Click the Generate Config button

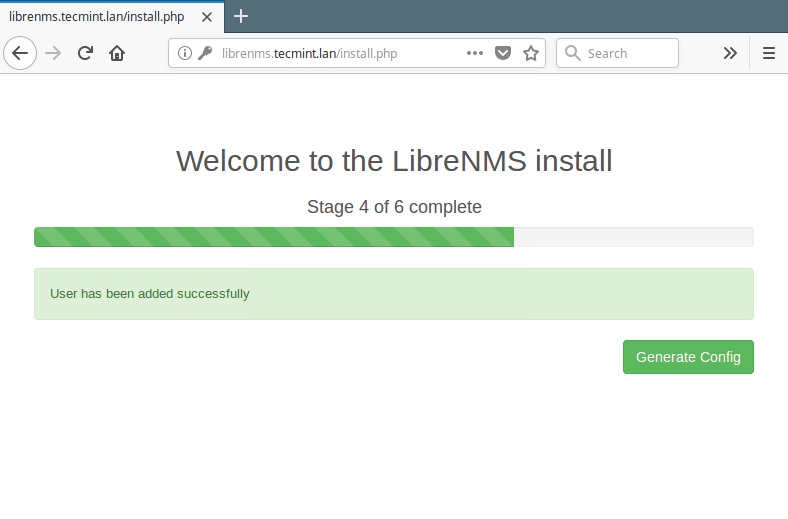coord(688,357)
